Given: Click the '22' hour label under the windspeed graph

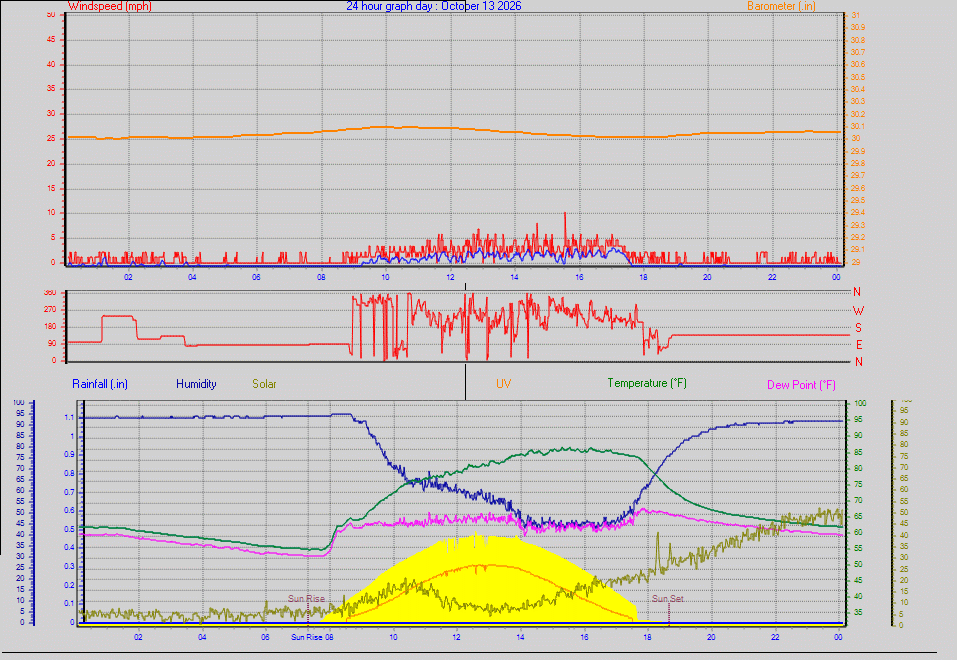Looking at the screenshot, I should [772, 277].
